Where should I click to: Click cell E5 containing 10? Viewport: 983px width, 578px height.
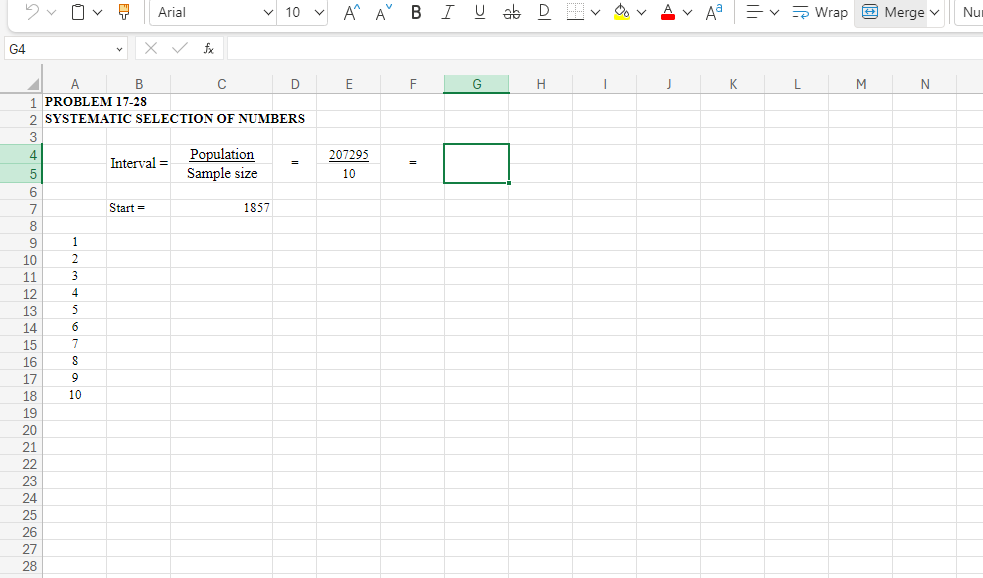point(349,174)
